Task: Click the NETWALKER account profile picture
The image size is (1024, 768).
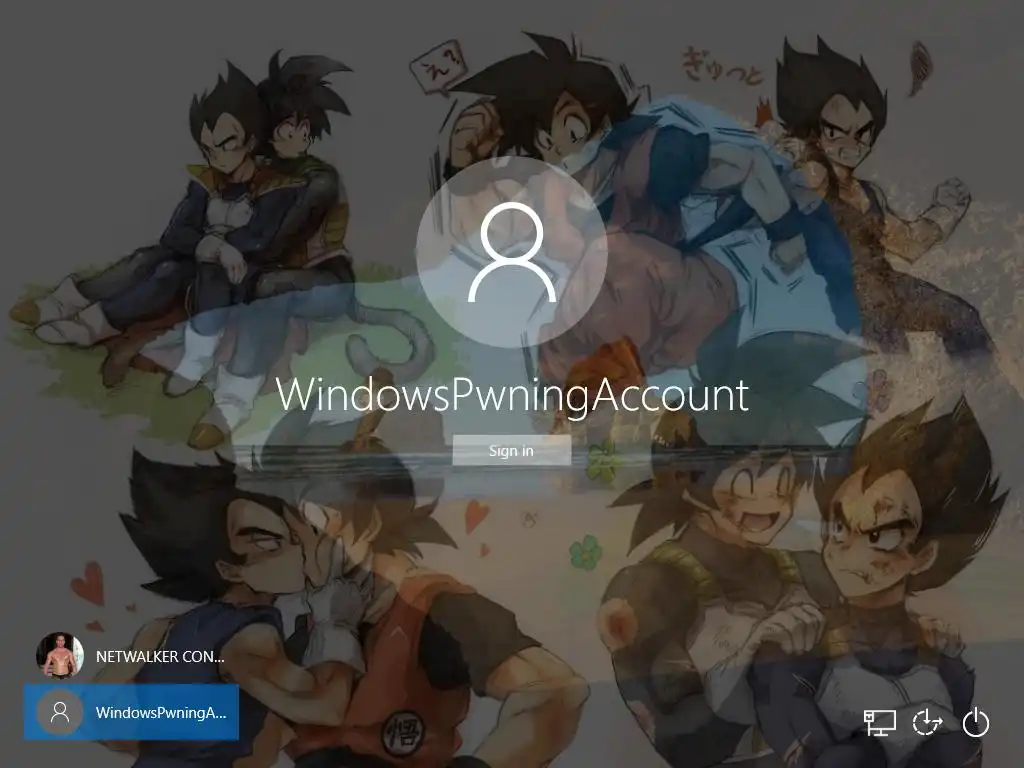Action: tap(59, 656)
